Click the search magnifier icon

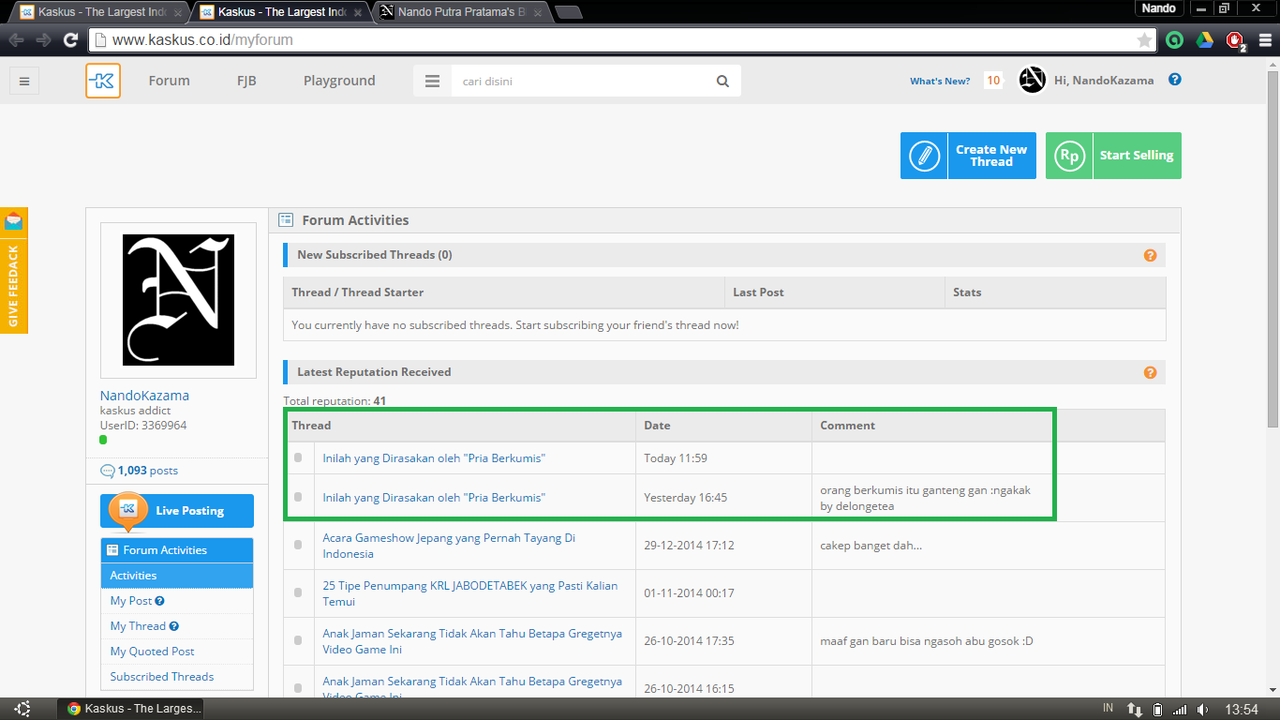[x=723, y=81]
